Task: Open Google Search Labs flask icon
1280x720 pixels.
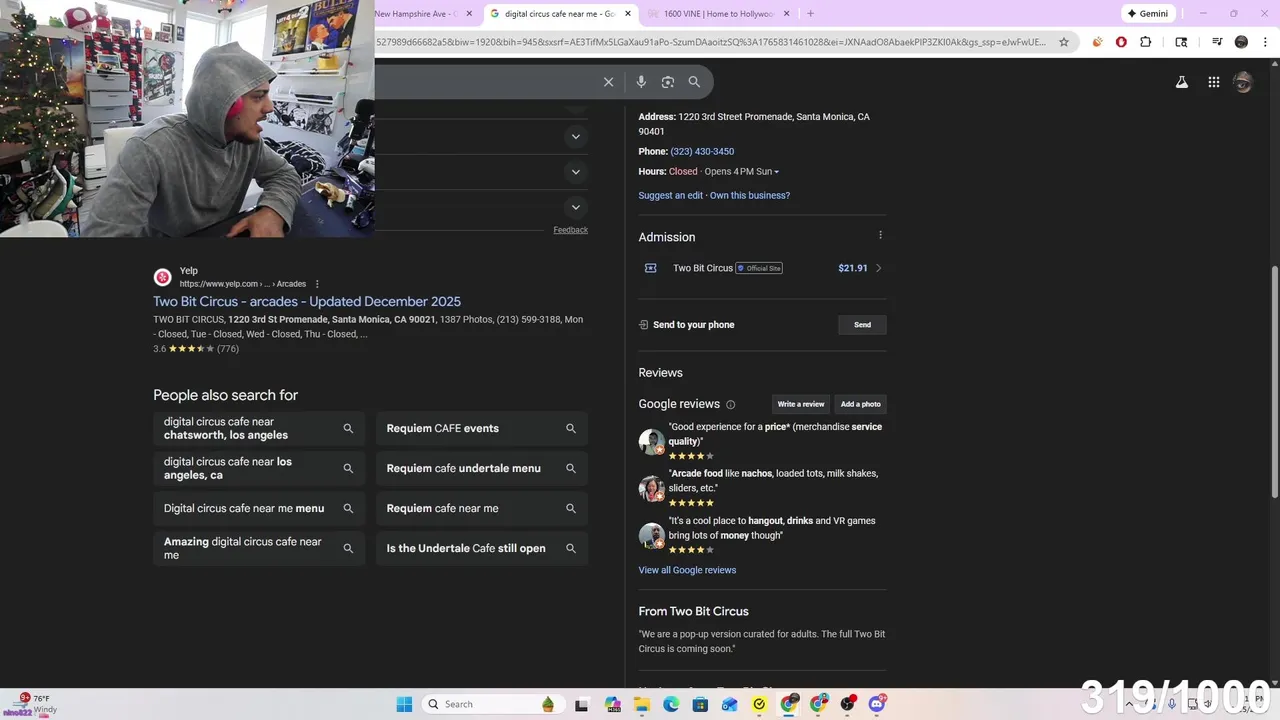Action: (1182, 83)
